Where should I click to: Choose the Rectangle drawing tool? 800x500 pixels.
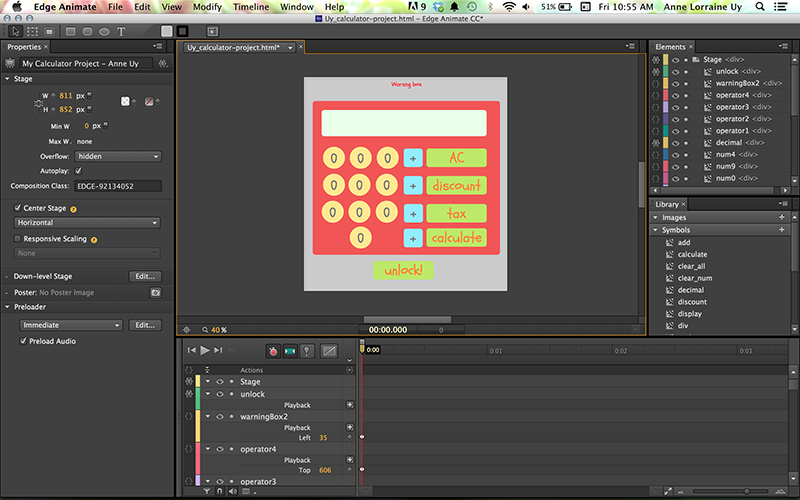pyautogui.click(x=70, y=32)
